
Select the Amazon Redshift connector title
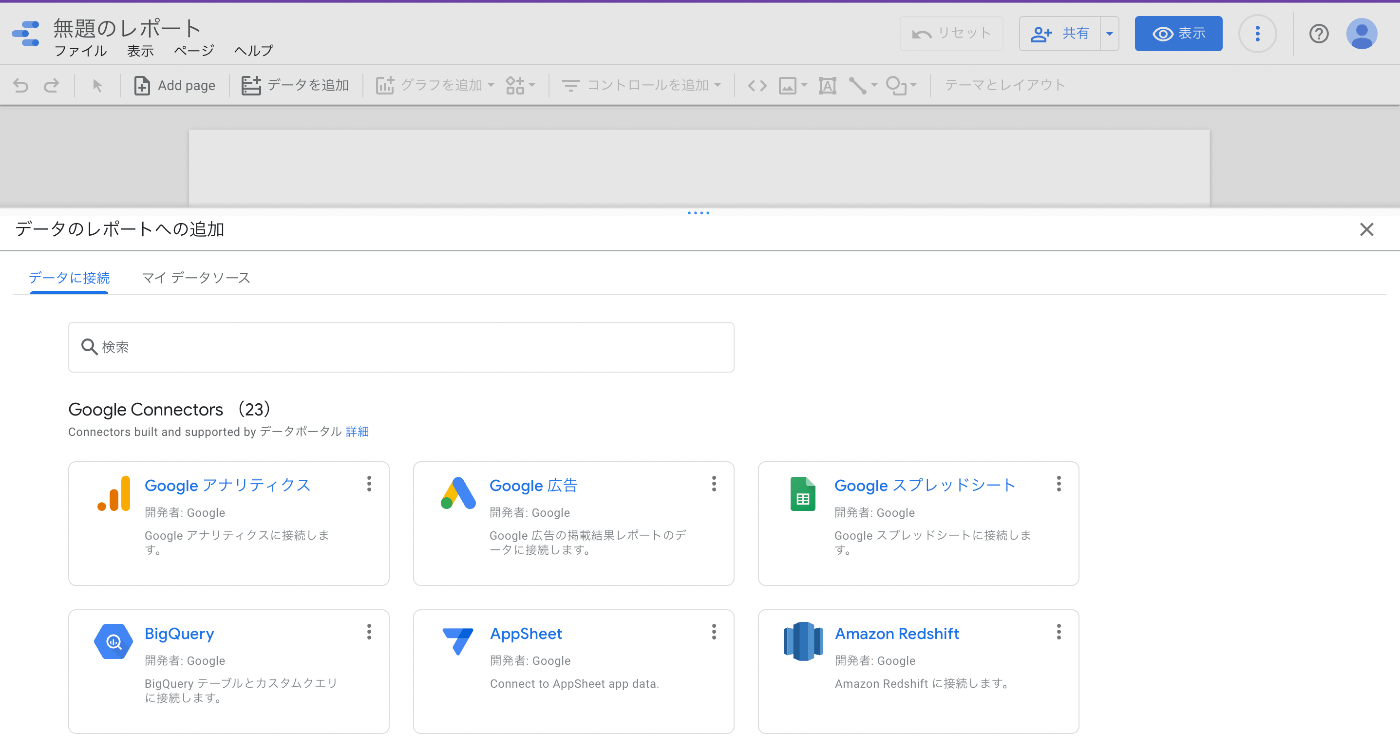pyautogui.click(x=897, y=634)
